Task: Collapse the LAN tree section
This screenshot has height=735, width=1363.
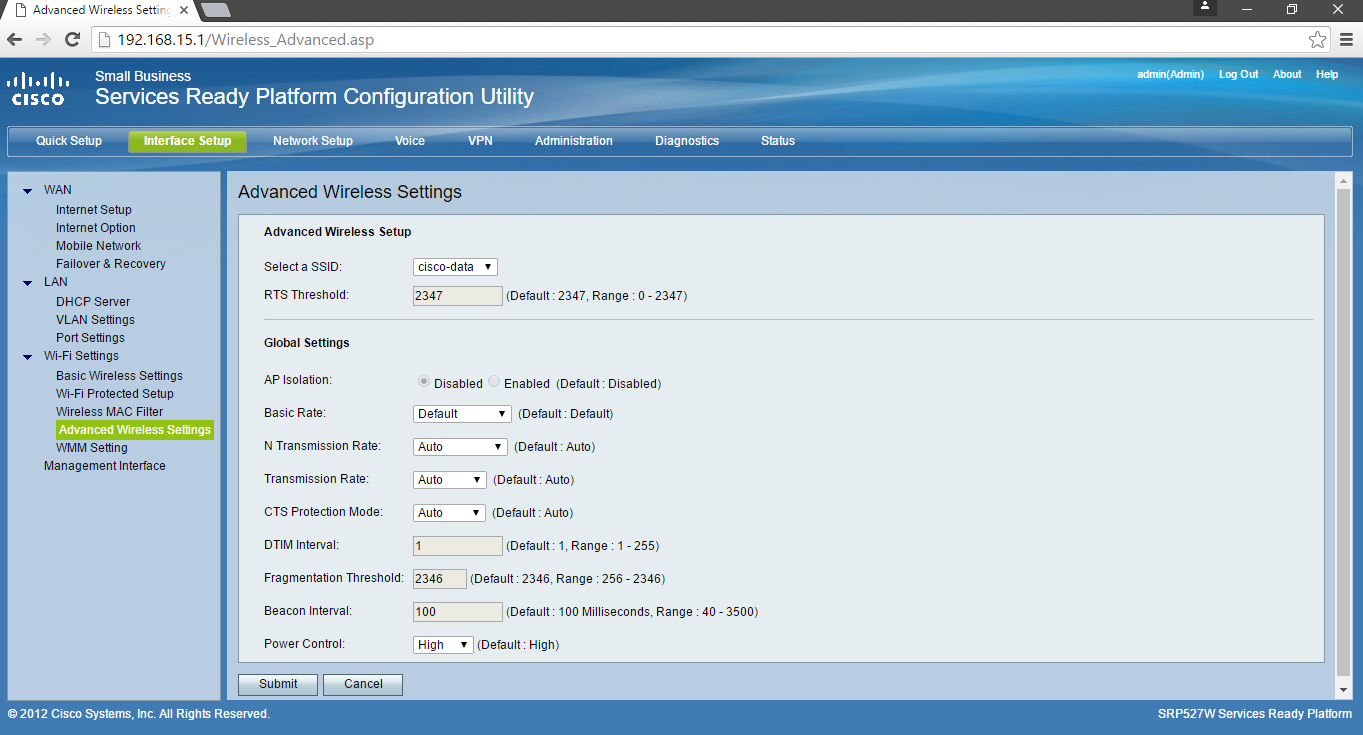Action: 28,283
